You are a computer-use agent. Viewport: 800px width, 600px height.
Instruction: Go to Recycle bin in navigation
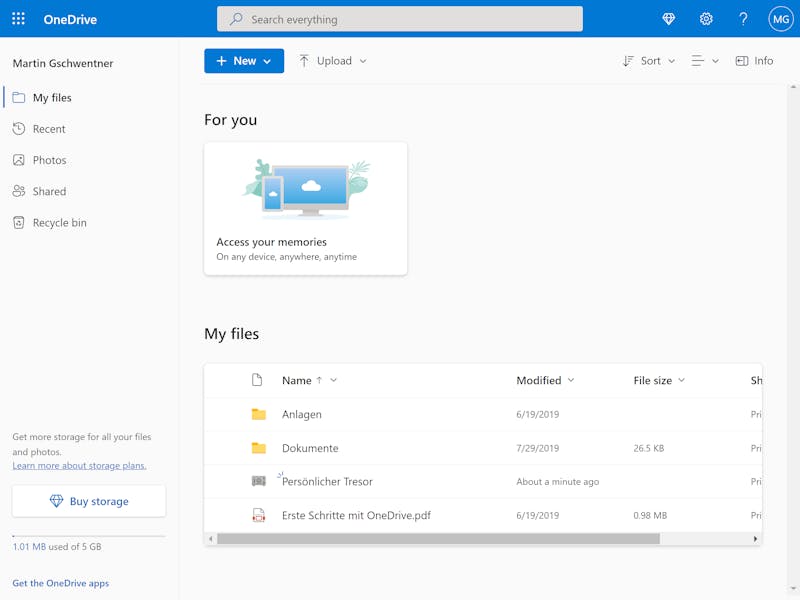60,222
